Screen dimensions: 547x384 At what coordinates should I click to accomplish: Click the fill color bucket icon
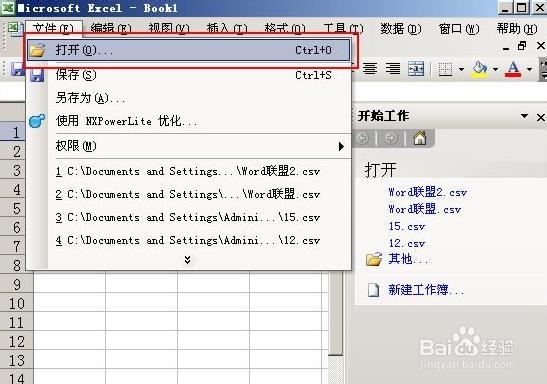coord(480,69)
